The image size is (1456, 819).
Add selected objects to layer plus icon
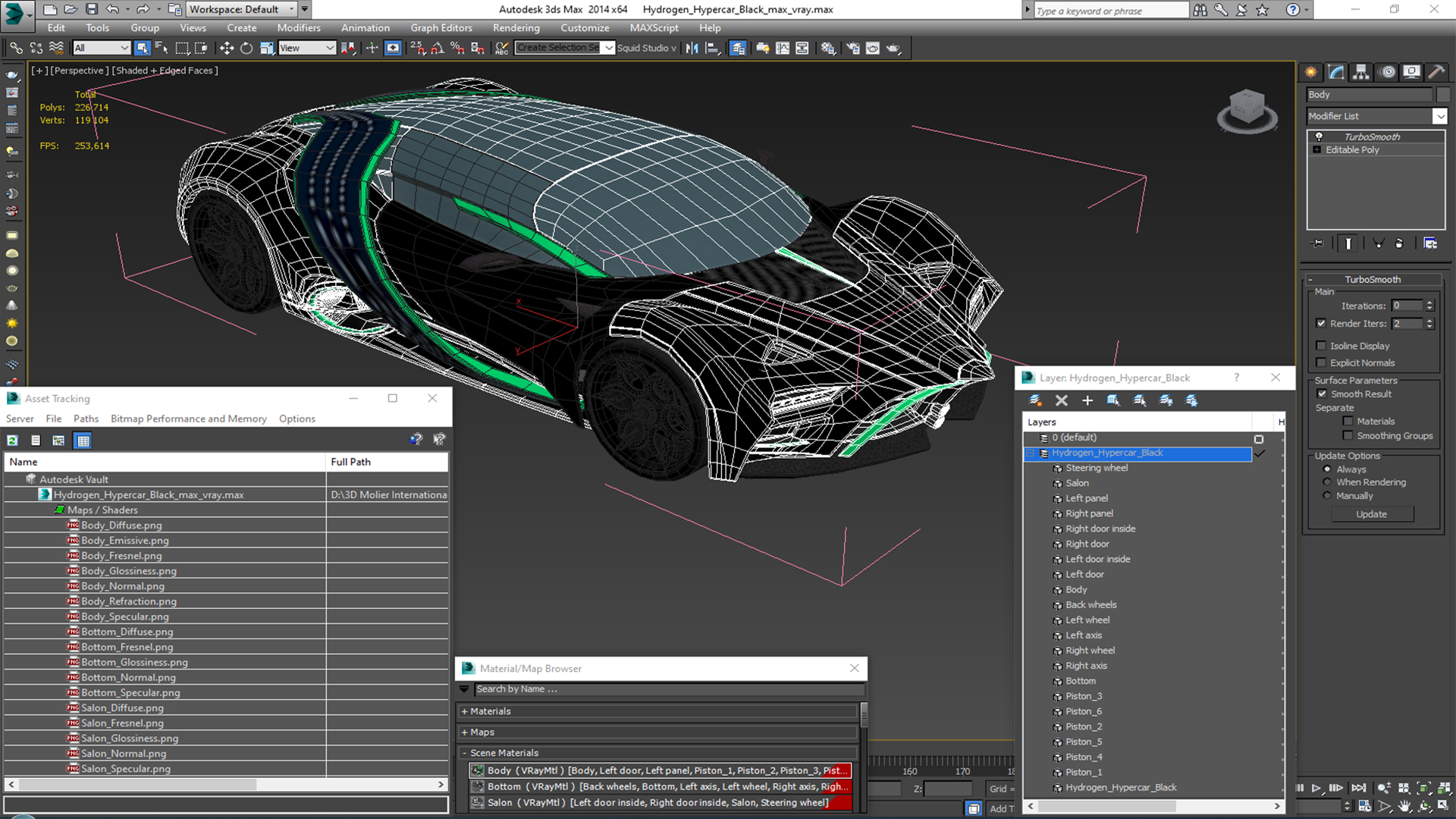[1087, 400]
